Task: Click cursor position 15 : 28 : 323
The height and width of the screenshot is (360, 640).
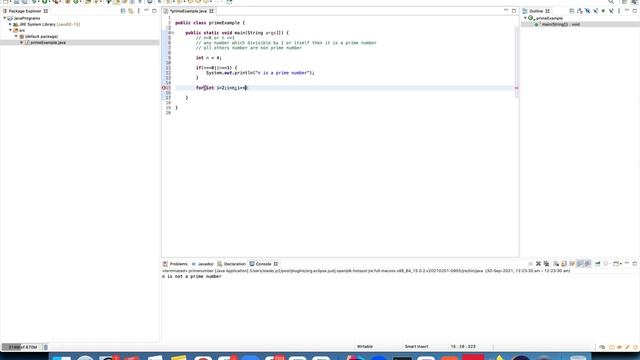Action: [x=463, y=347]
